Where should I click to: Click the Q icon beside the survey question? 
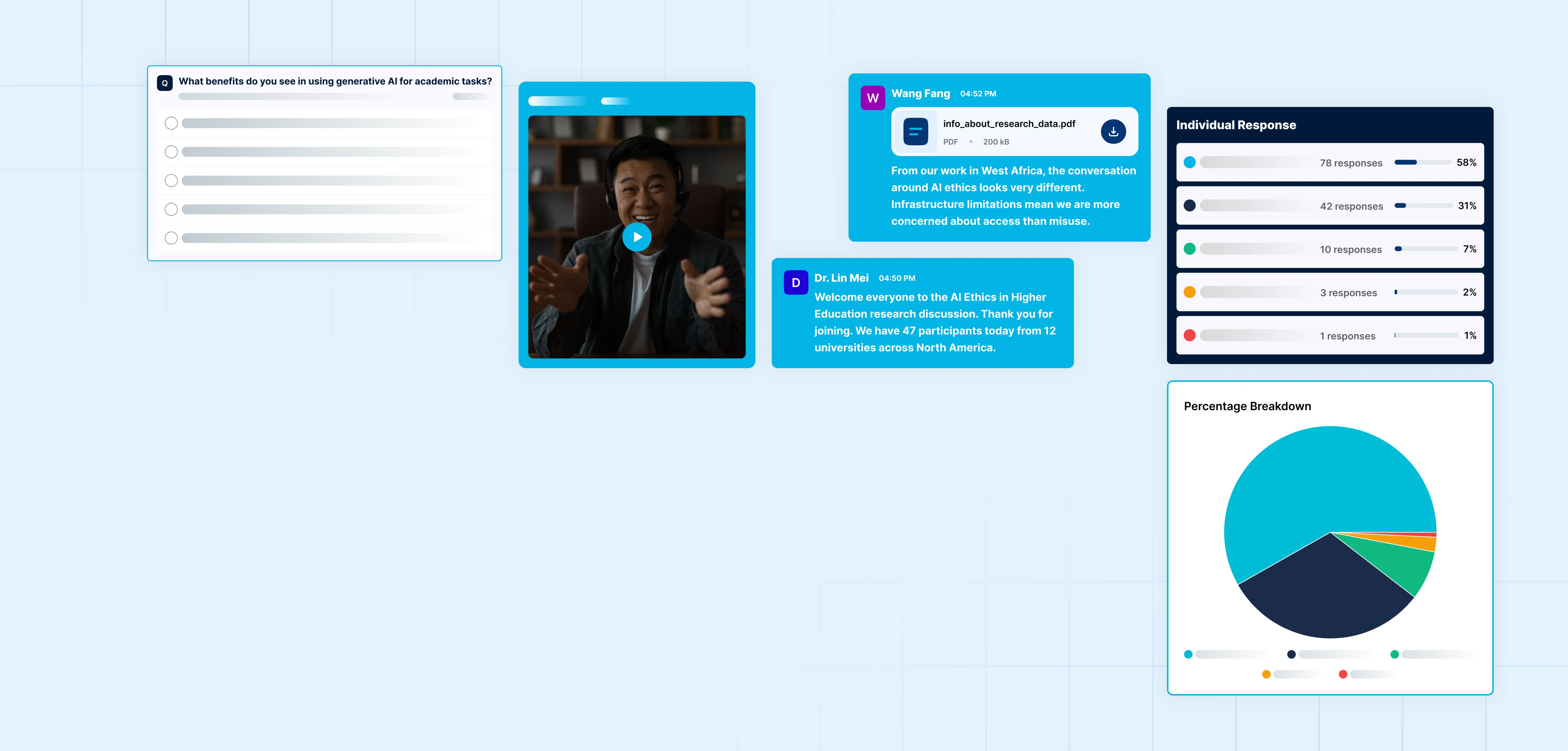(x=165, y=83)
